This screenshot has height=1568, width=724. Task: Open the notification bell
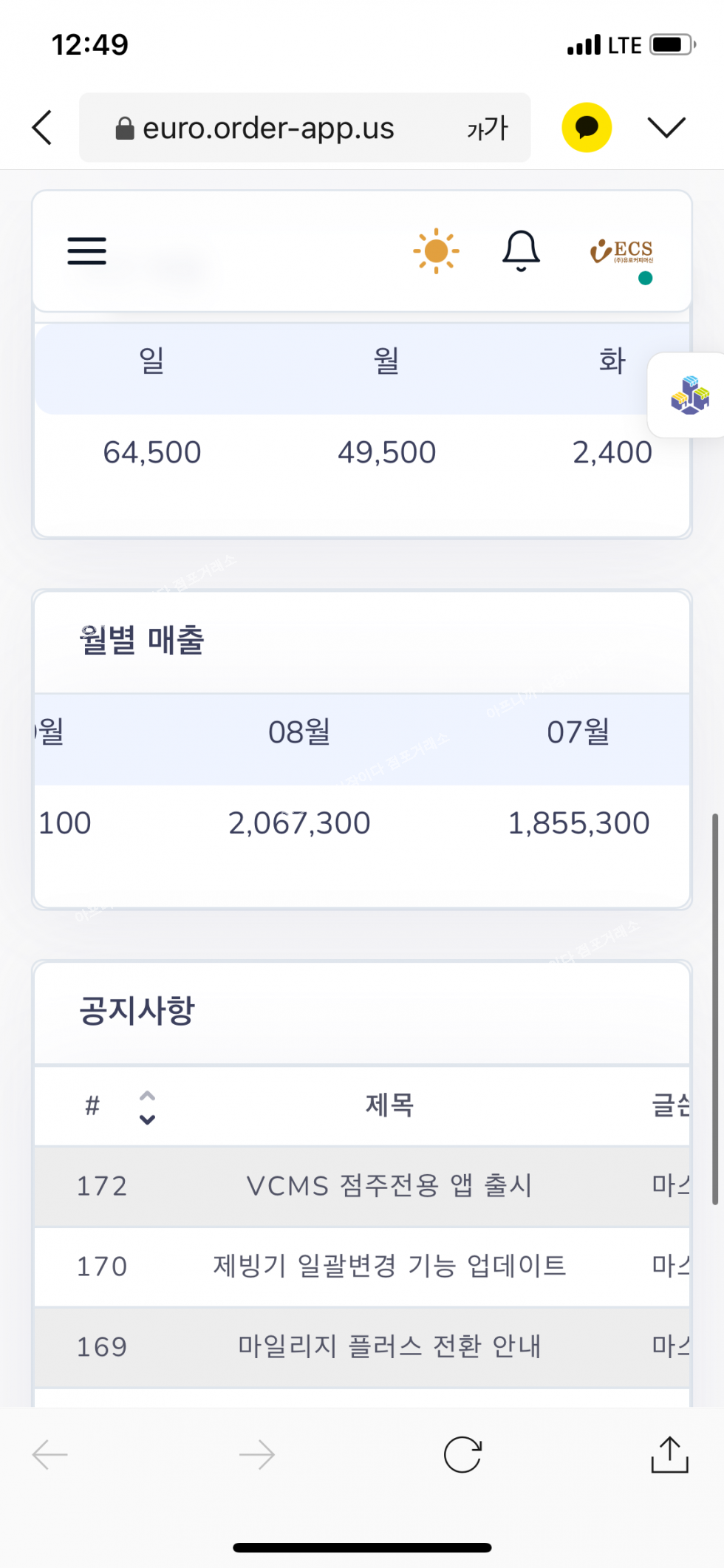521,251
